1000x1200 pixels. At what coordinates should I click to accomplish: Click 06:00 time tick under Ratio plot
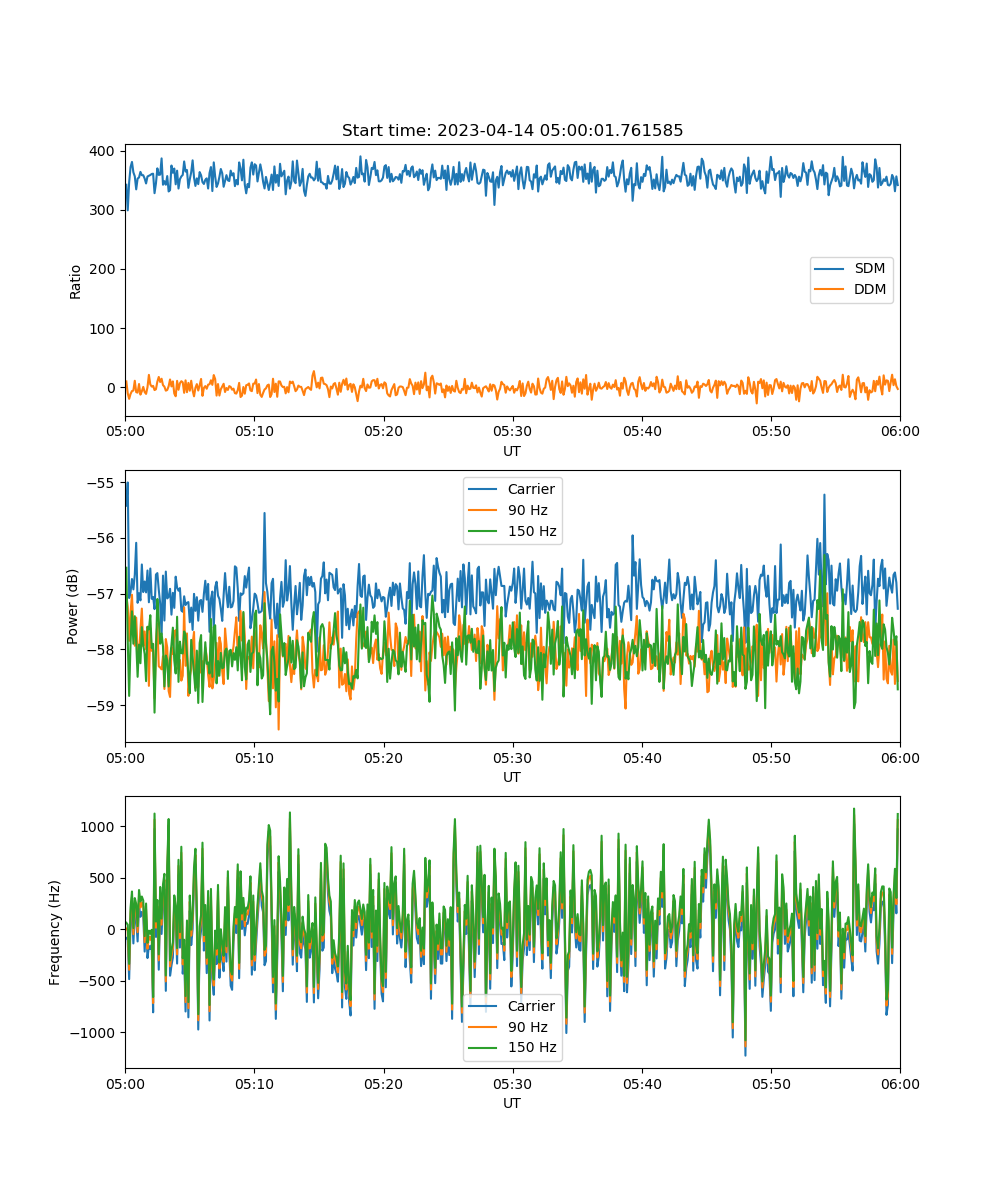click(900, 431)
